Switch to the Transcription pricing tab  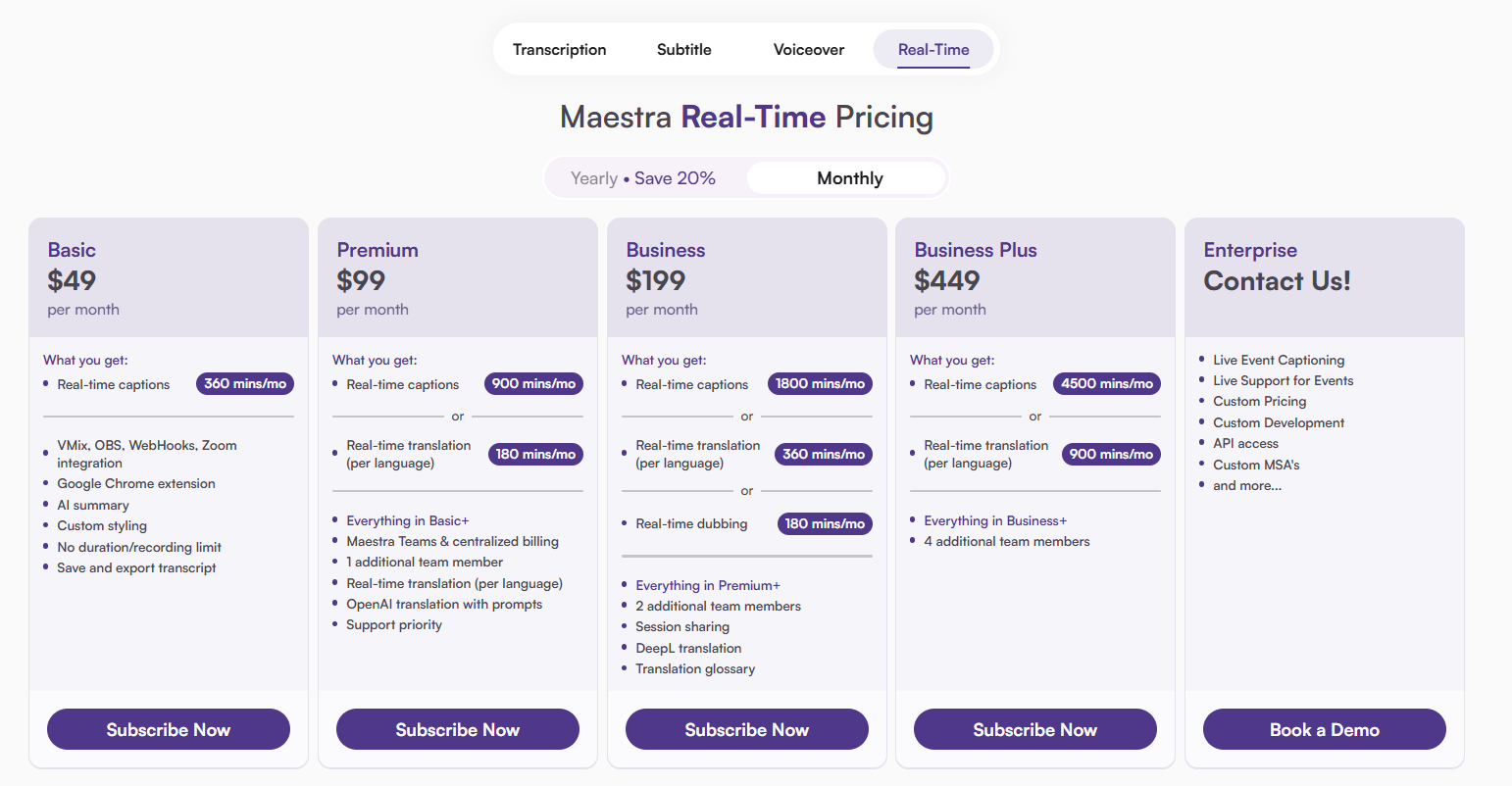559,50
